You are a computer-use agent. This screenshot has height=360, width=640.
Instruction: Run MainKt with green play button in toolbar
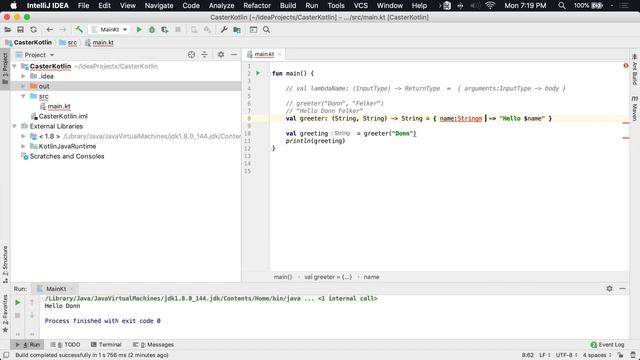coord(139,29)
